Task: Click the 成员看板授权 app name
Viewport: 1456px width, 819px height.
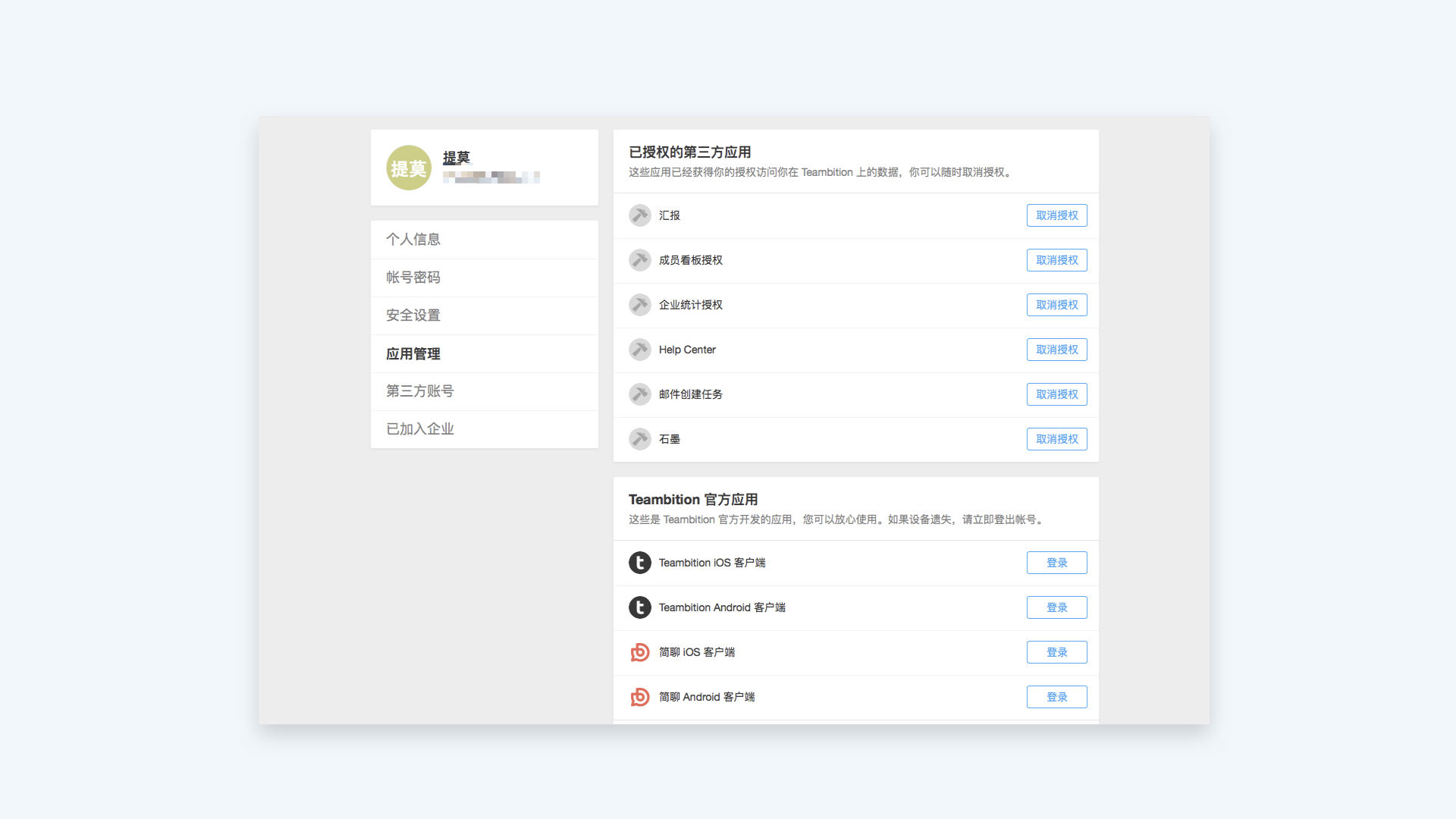Action: [x=691, y=260]
